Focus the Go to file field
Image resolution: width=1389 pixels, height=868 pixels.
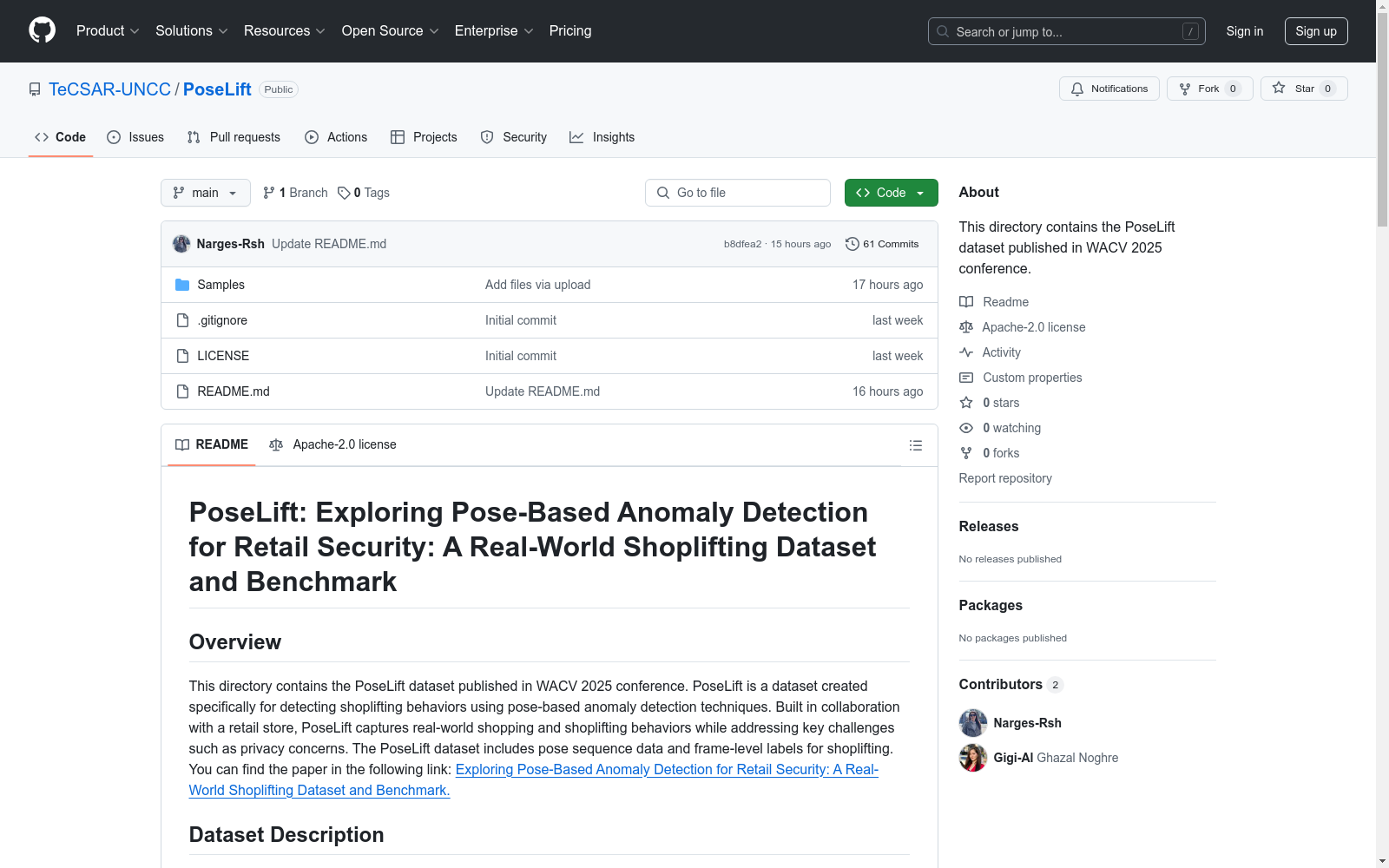click(738, 193)
